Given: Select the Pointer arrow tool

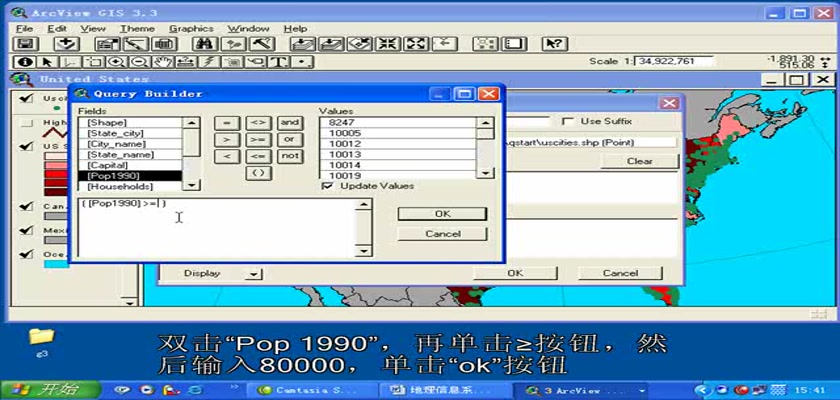Looking at the screenshot, I should click(48, 62).
